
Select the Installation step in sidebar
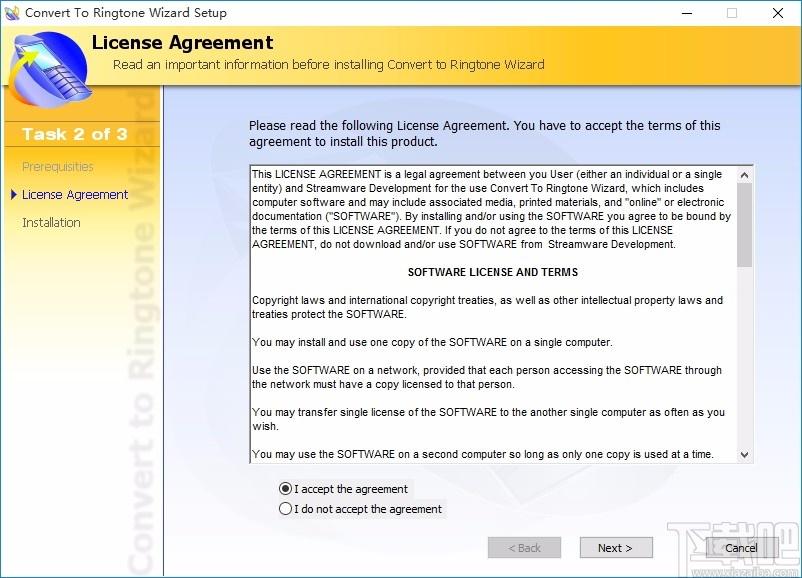coord(51,223)
